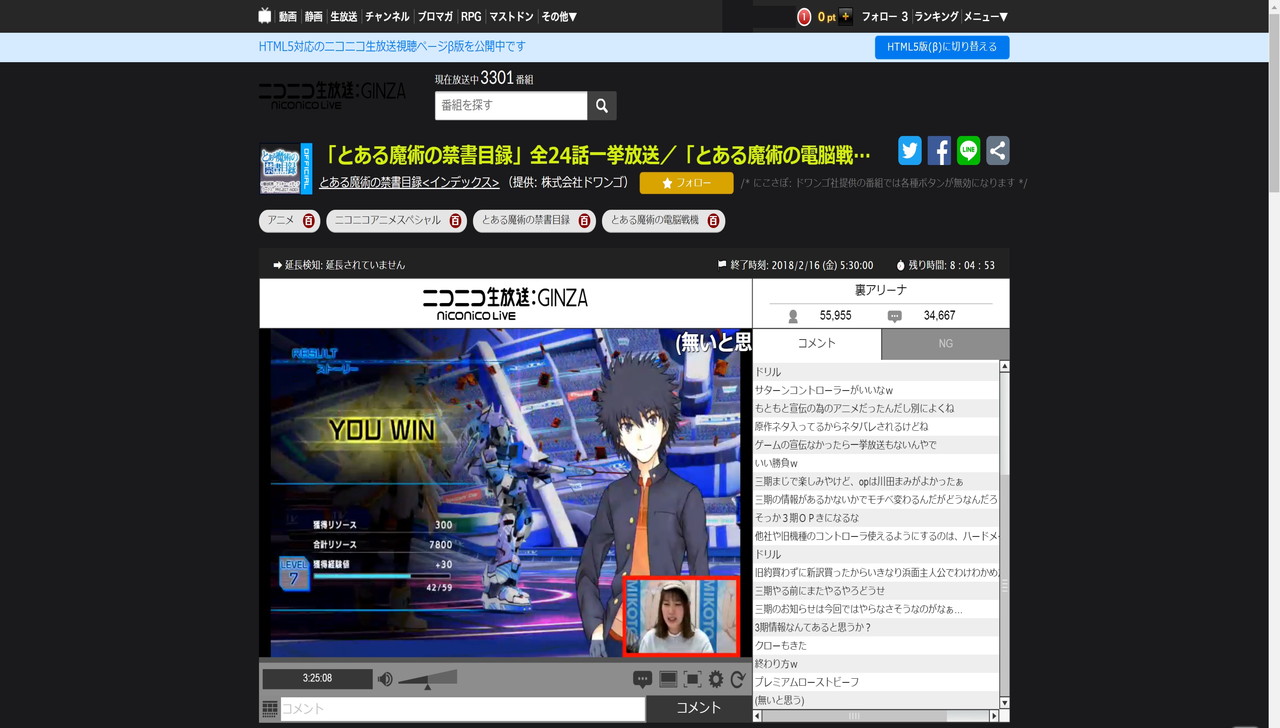Open 生放送 in top navigation

coord(344,17)
